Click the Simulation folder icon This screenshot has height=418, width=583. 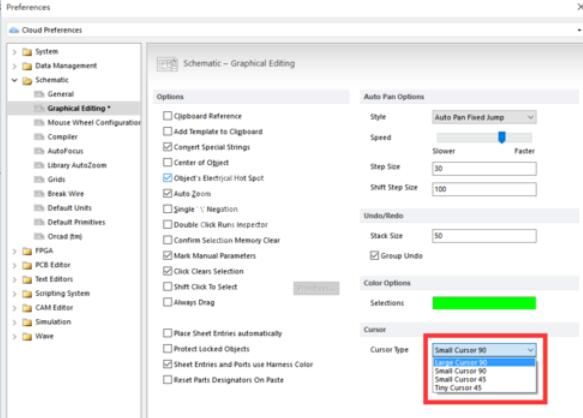(x=27, y=322)
